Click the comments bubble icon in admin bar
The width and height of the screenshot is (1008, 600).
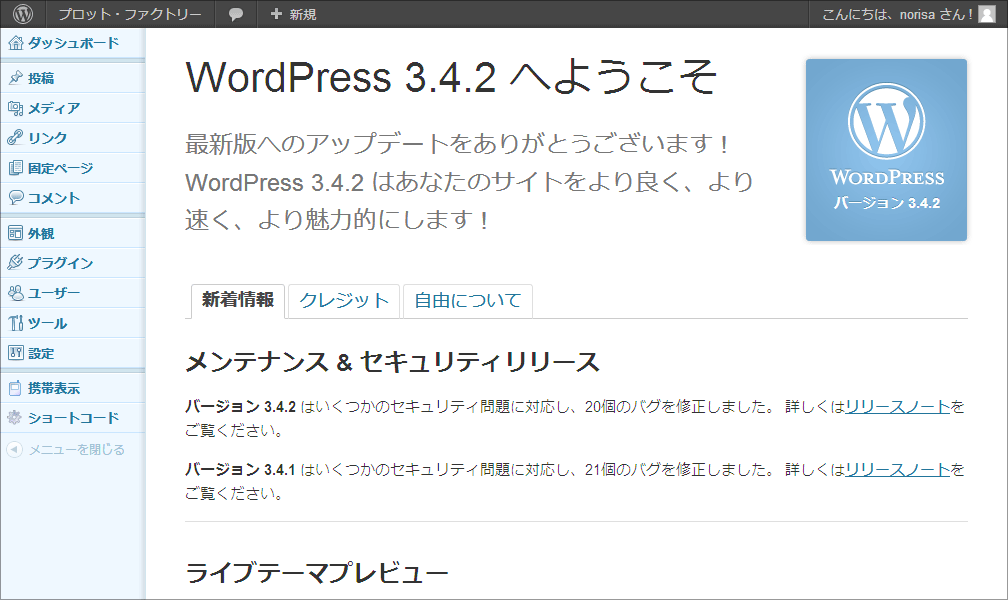click(x=236, y=14)
